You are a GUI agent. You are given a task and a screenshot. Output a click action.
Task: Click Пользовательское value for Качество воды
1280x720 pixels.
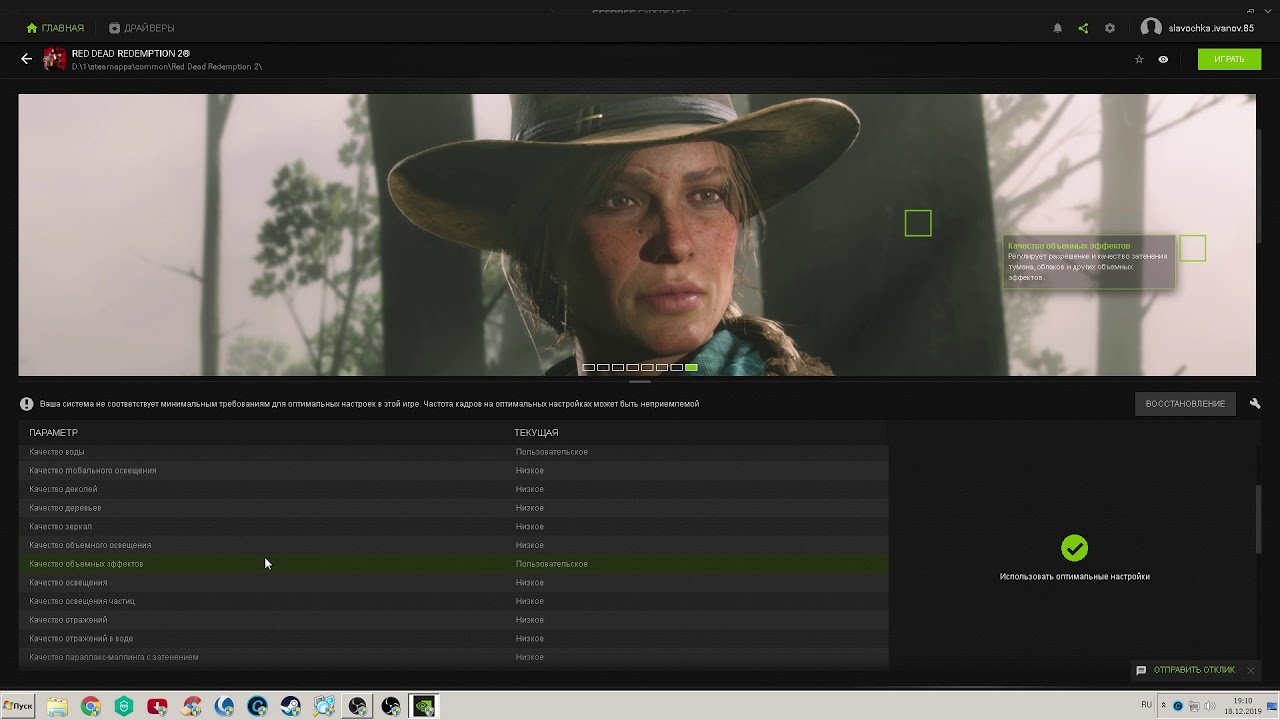(x=551, y=452)
